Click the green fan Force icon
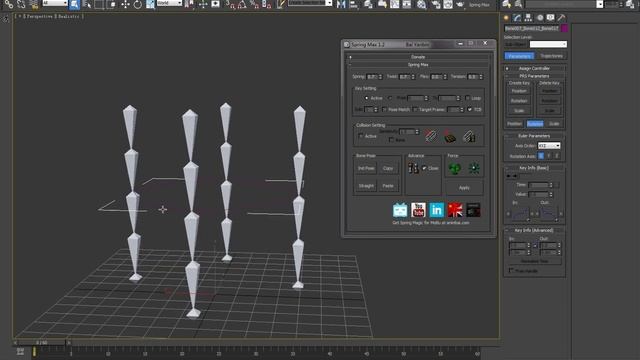Image resolution: width=640 pixels, height=360 pixels. click(454, 168)
